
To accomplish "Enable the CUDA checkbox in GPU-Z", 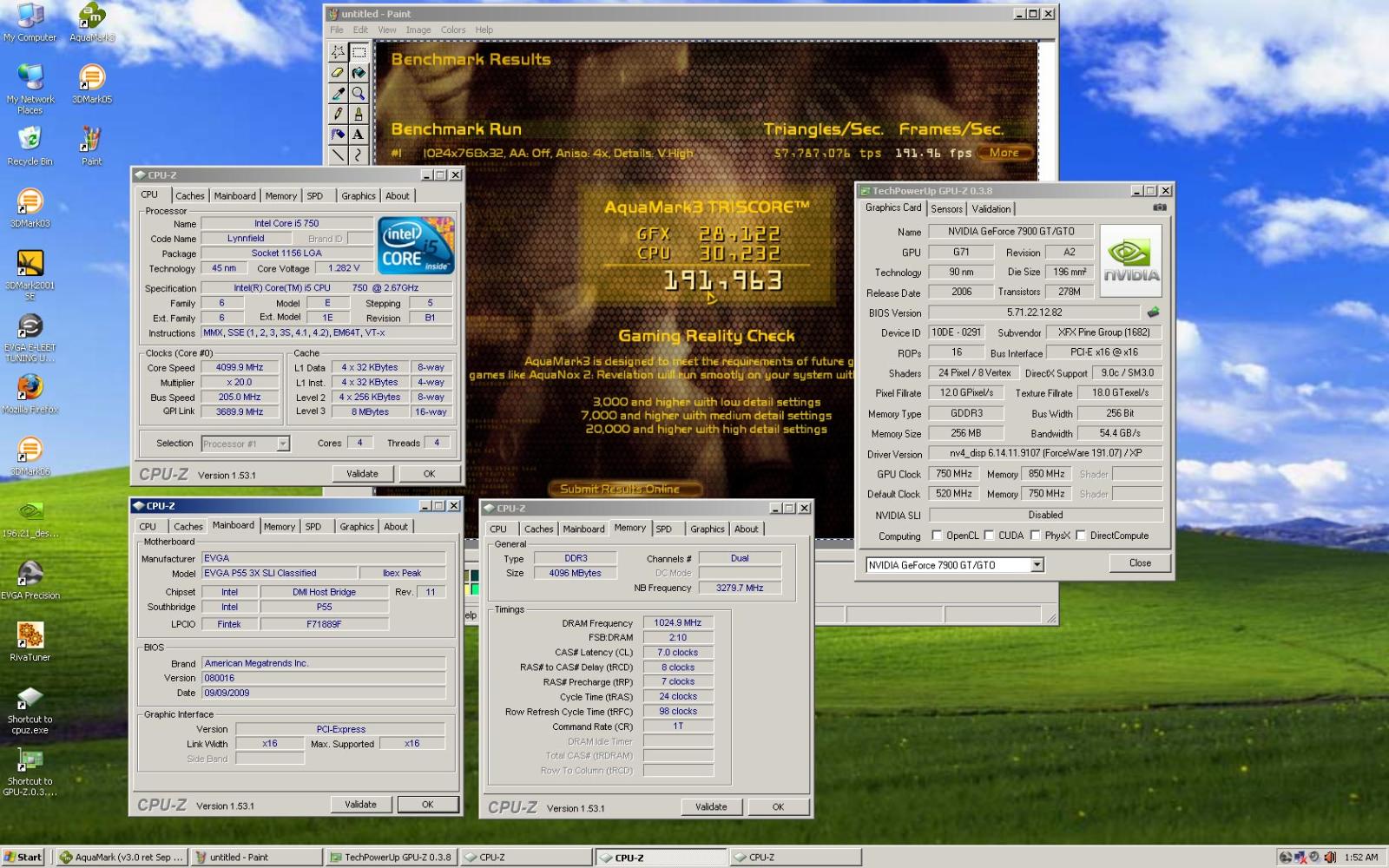I will 989,536.
